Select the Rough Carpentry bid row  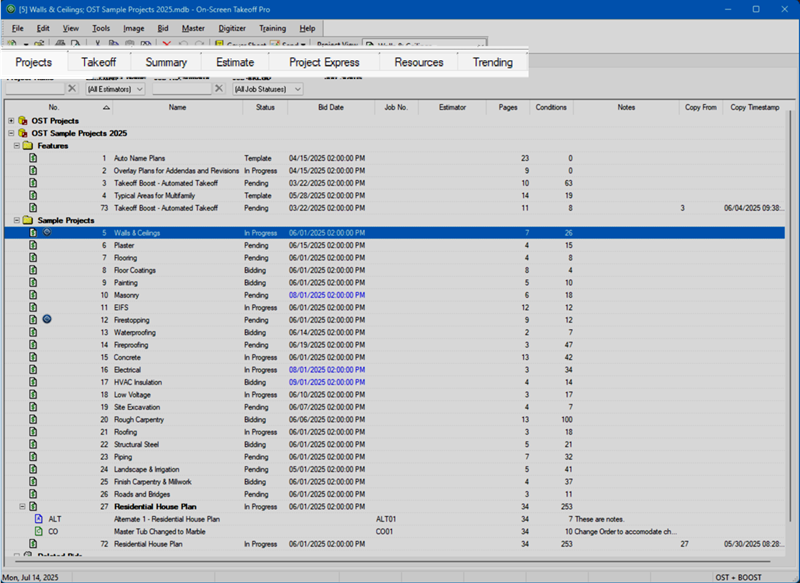pos(394,420)
